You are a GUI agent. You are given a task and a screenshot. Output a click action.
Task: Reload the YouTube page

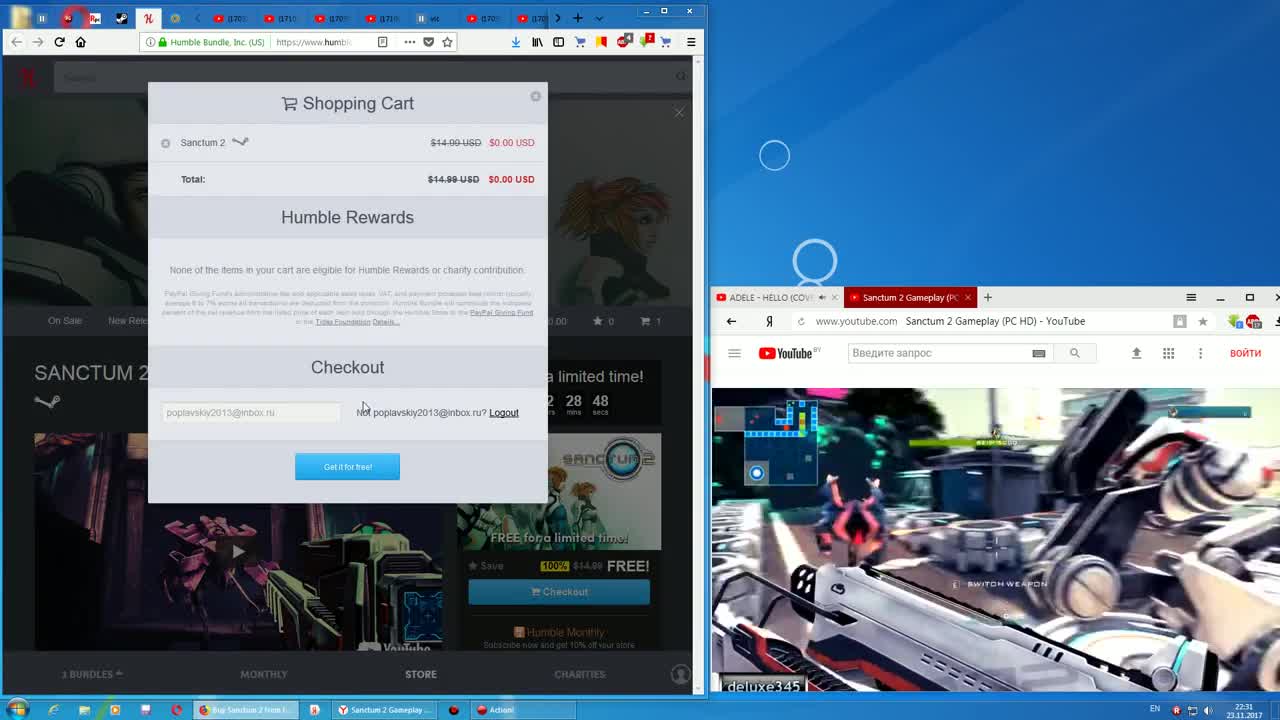pyautogui.click(x=801, y=321)
